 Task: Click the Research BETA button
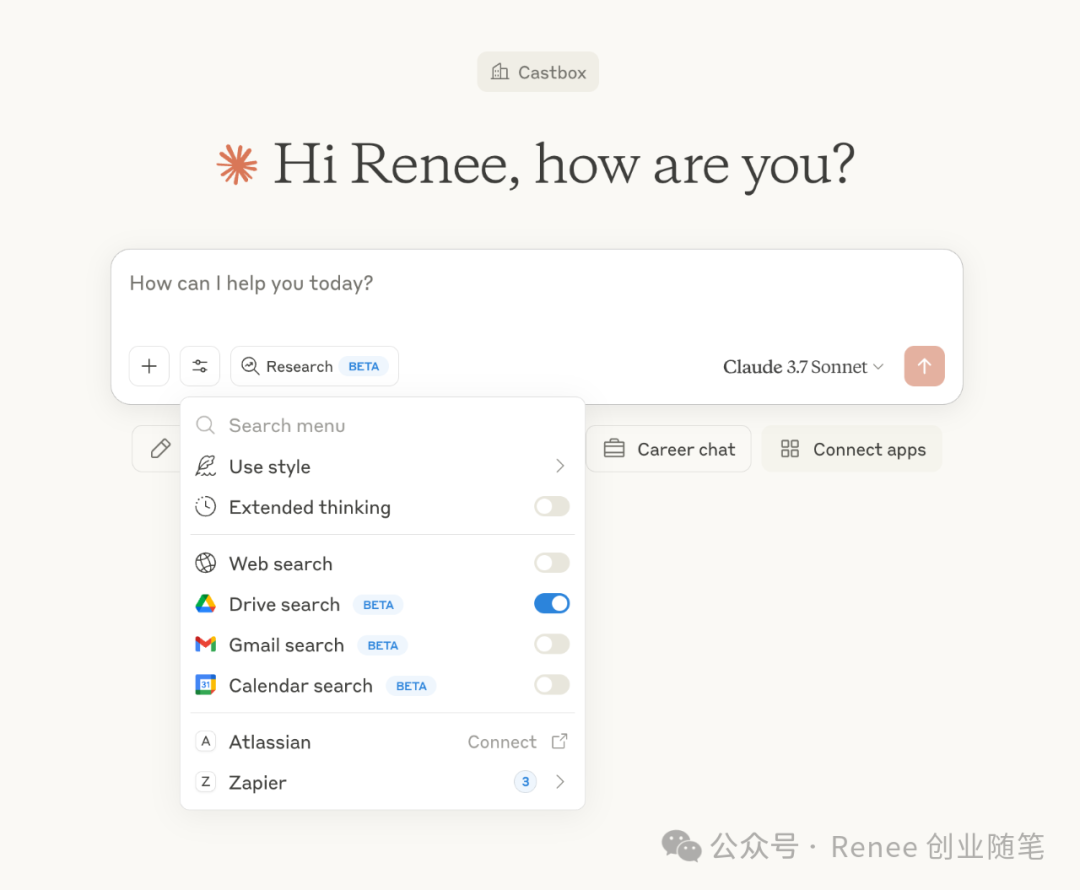click(x=315, y=366)
